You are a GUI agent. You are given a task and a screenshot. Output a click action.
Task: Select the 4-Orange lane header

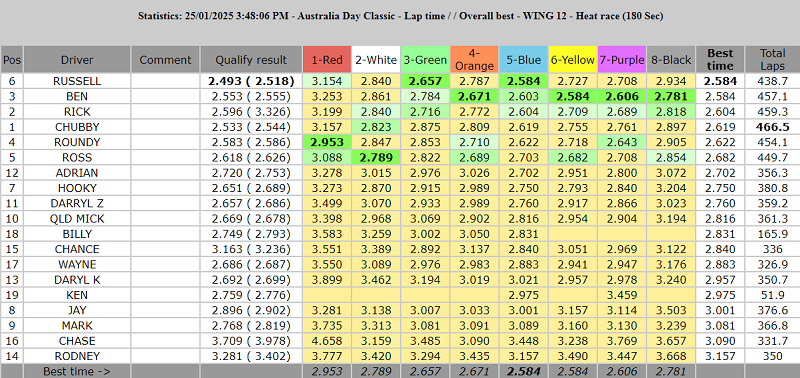[474, 60]
